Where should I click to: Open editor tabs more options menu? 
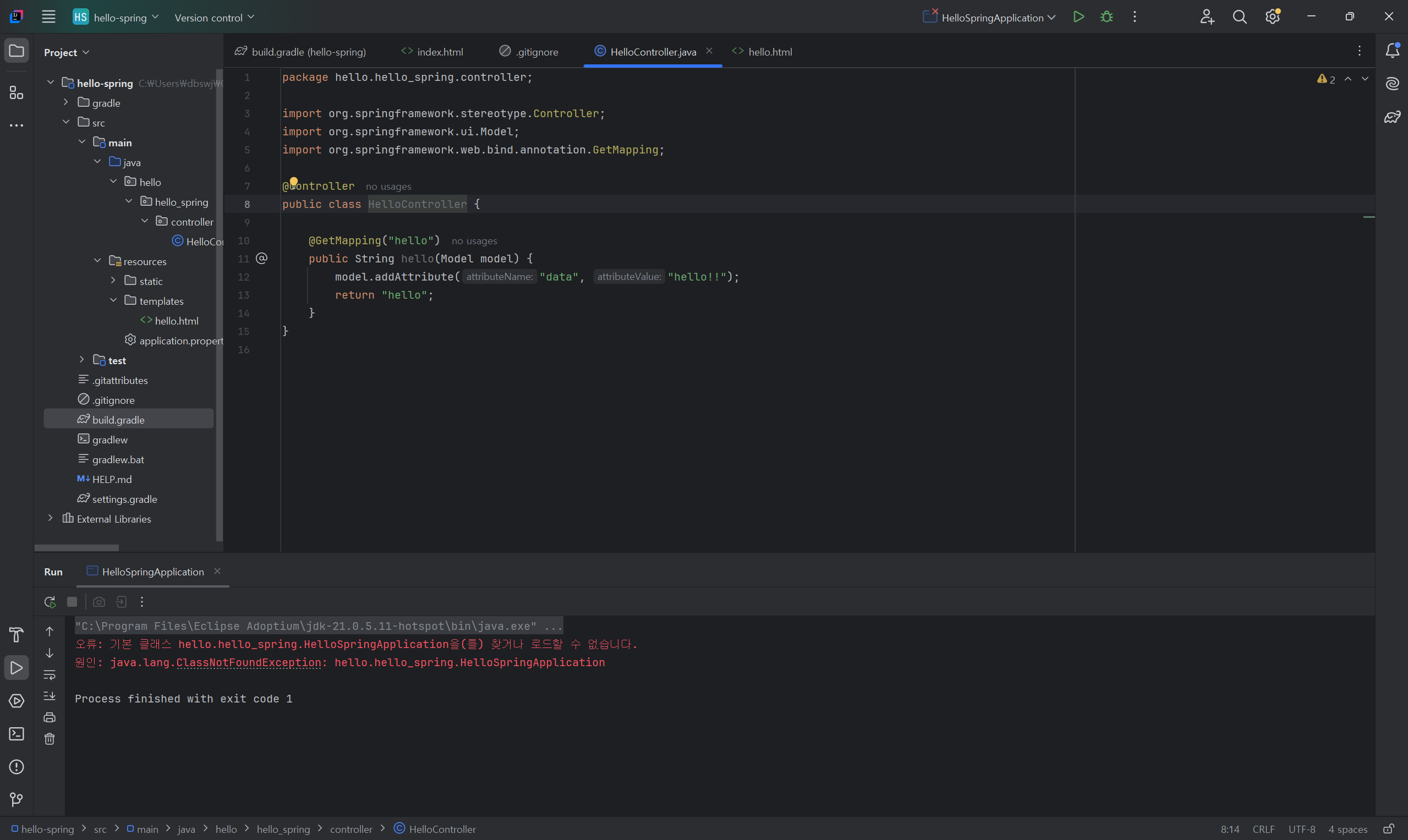[1360, 51]
